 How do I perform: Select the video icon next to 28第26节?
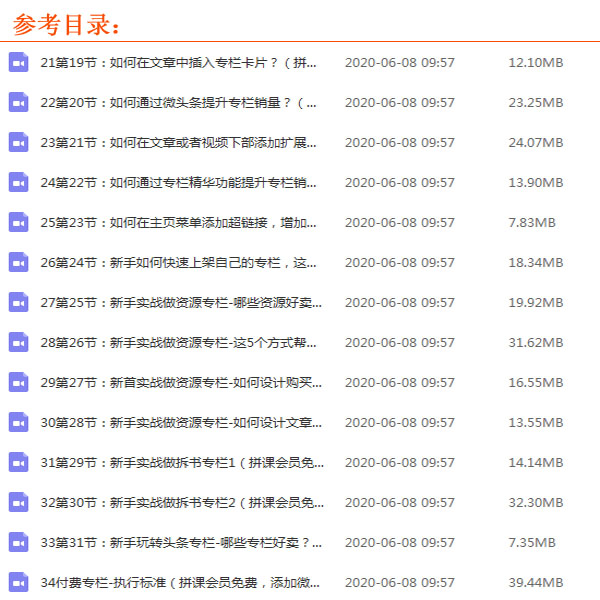point(18,342)
